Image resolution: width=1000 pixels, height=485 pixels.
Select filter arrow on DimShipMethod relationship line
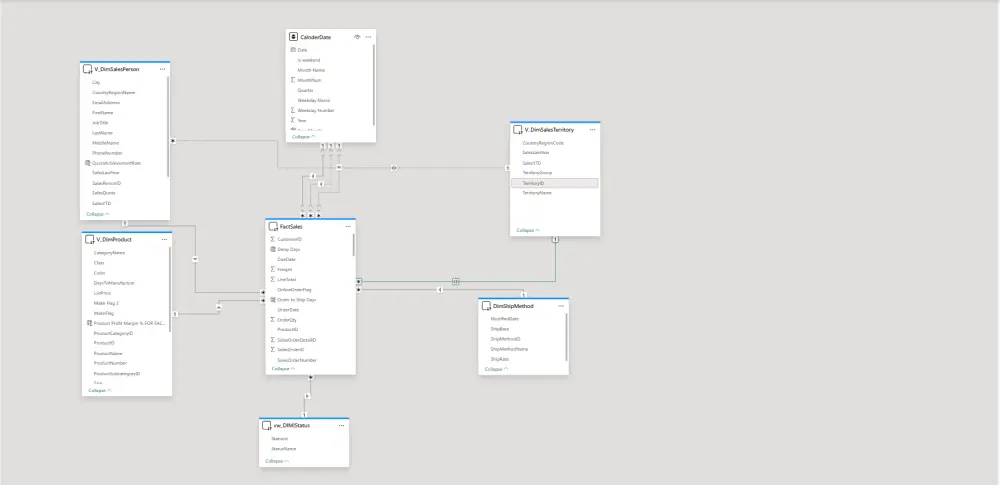point(440,290)
